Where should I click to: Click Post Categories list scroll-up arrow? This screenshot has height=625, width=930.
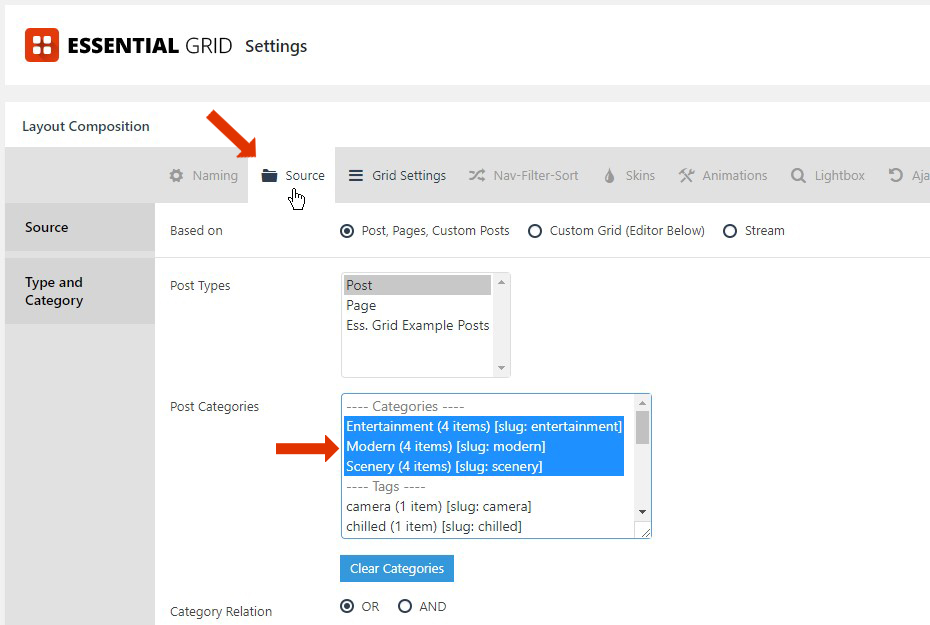point(642,403)
